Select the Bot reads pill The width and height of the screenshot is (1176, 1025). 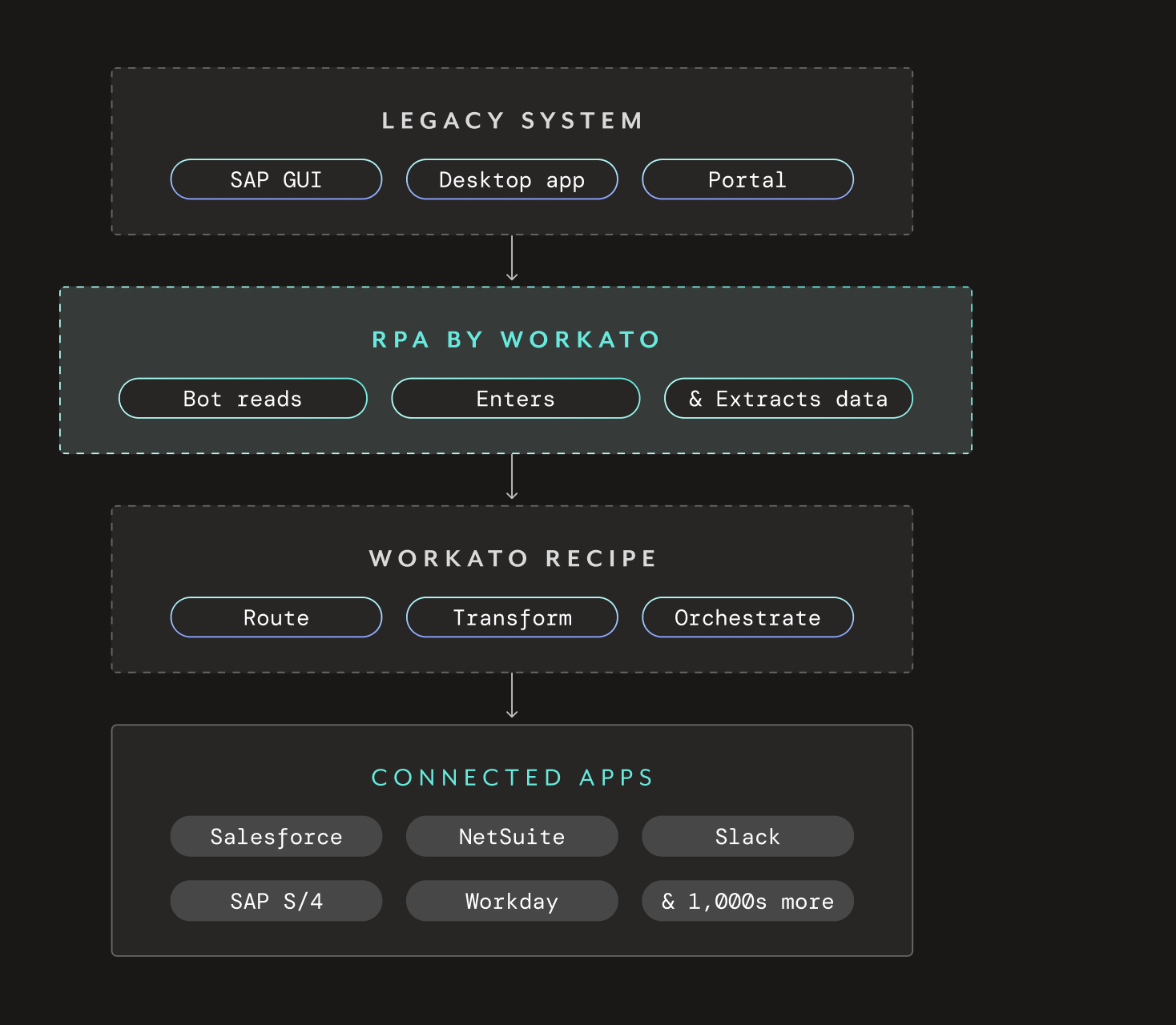tap(243, 398)
